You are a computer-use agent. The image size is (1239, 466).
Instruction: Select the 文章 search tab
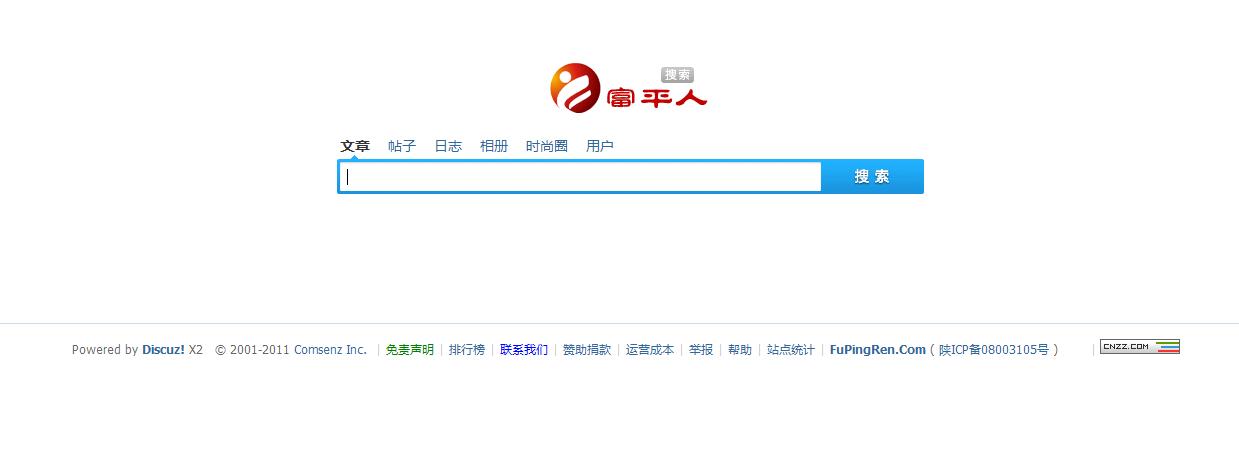pos(355,146)
